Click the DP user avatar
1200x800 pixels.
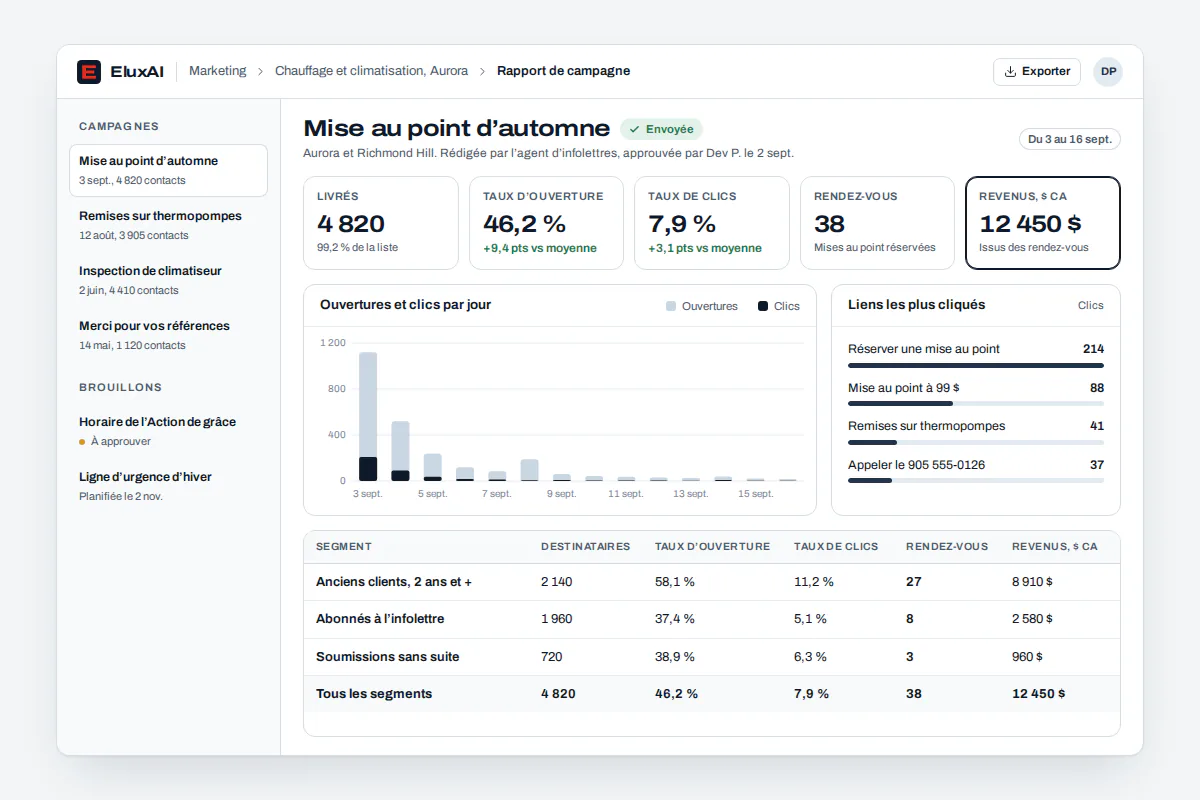point(1108,72)
